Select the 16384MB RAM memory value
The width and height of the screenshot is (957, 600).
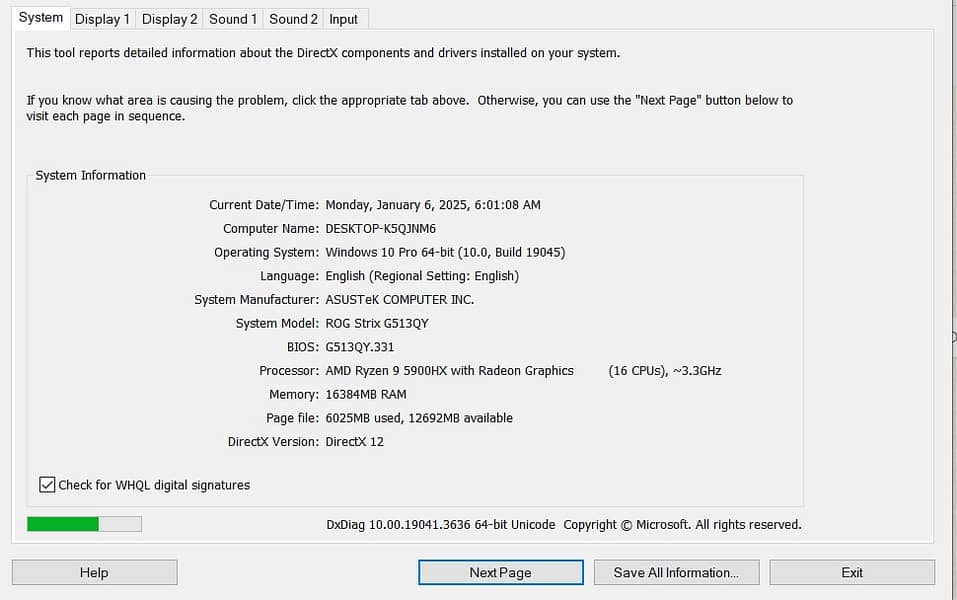point(366,395)
